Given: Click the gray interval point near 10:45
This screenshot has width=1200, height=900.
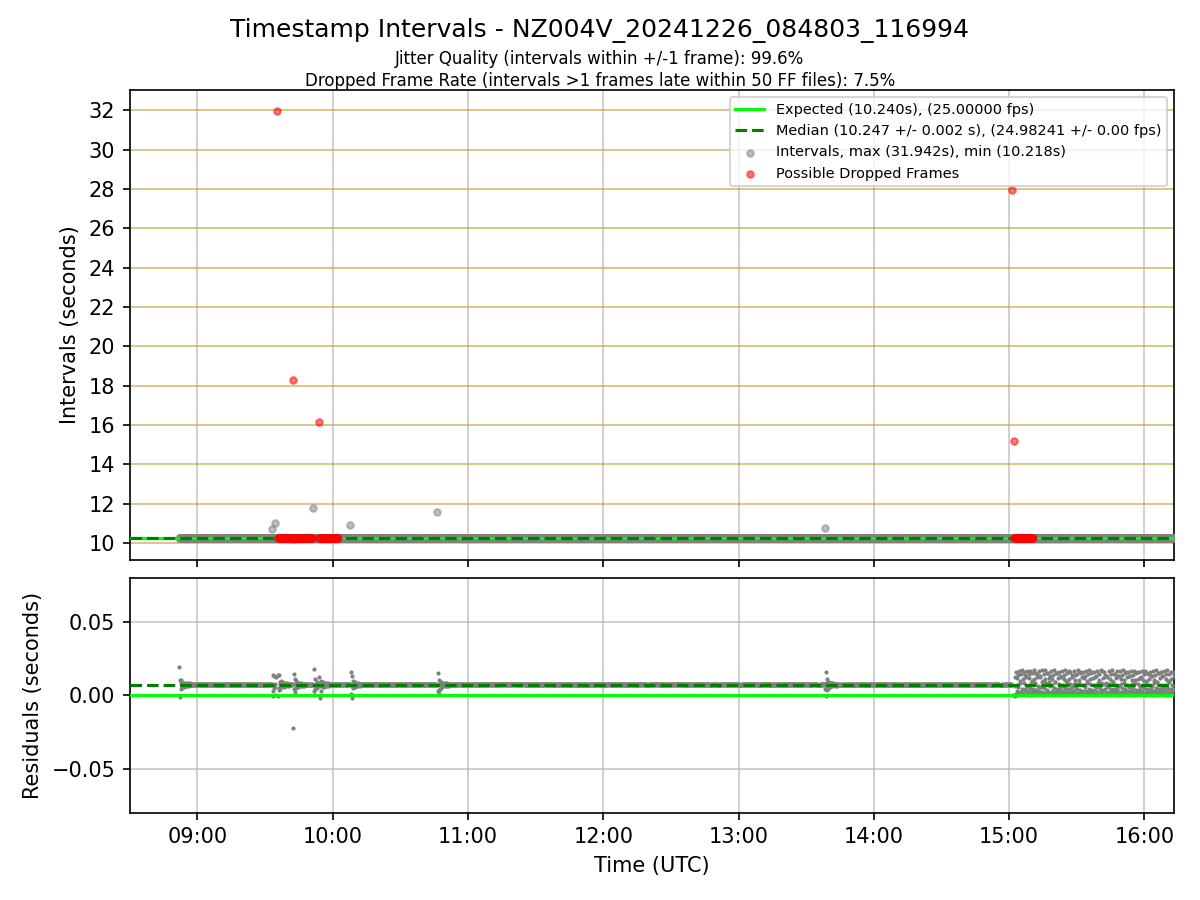Looking at the screenshot, I should [437, 512].
